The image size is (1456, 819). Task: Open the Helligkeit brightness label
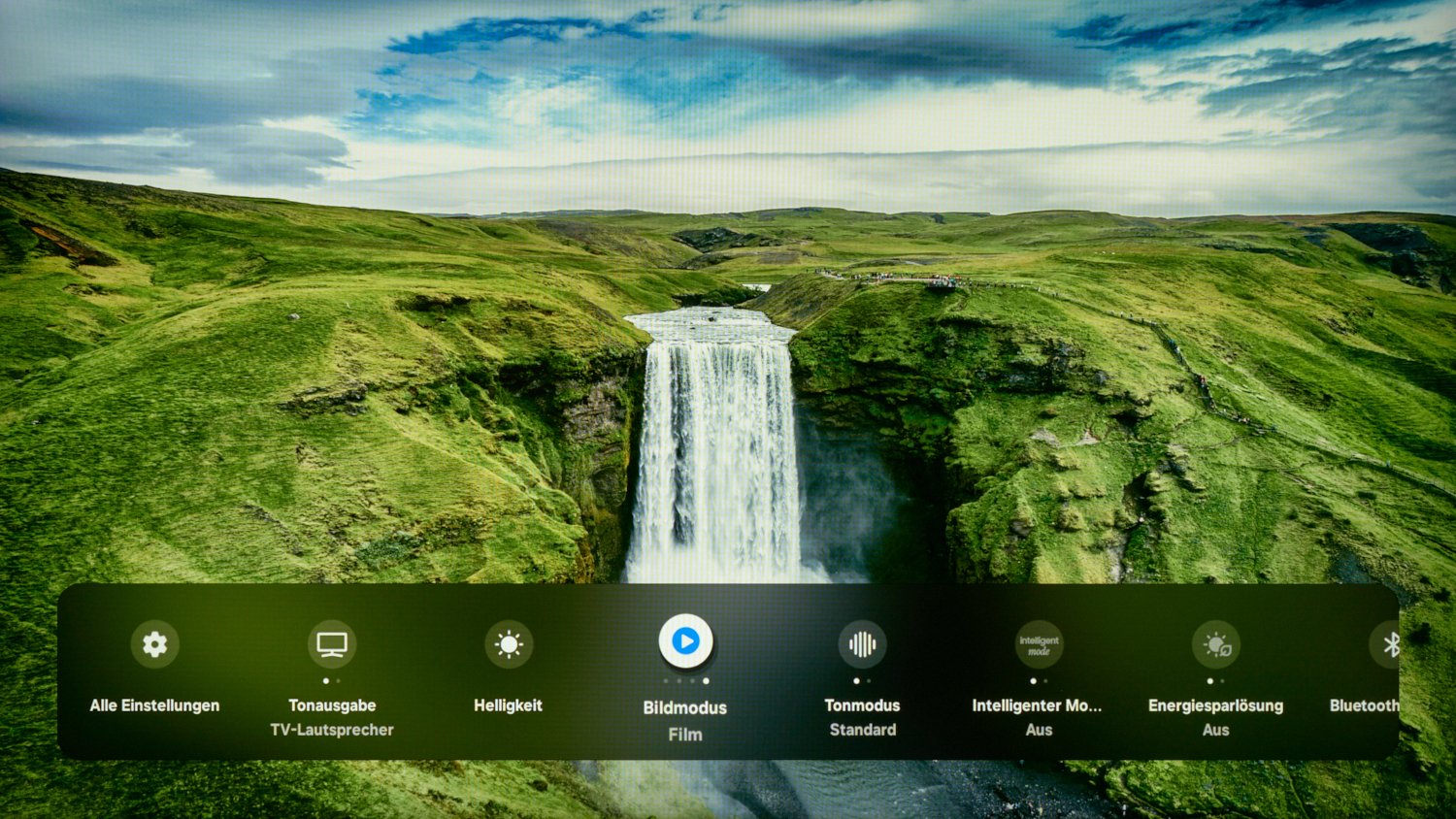pyautogui.click(x=509, y=705)
